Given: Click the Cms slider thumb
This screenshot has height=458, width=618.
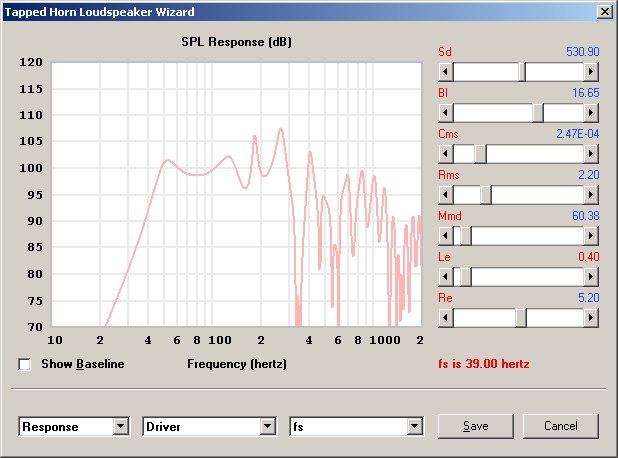Looking at the screenshot, I should (x=480, y=154).
